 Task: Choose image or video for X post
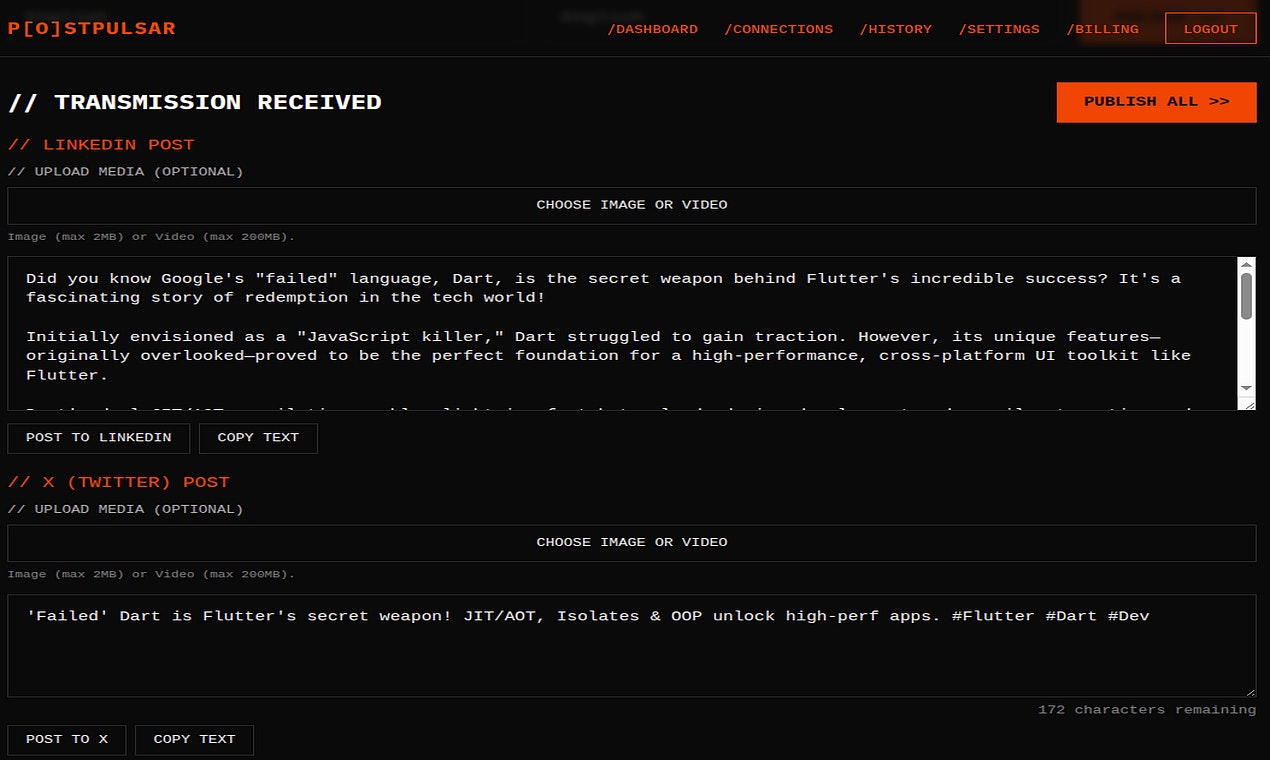click(x=632, y=542)
